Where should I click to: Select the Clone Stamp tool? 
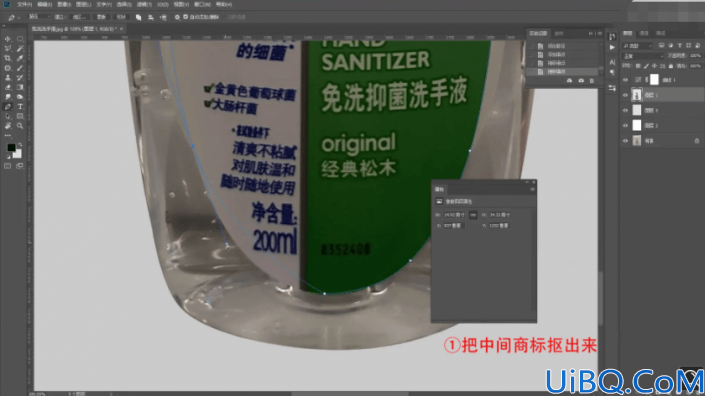point(8,78)
